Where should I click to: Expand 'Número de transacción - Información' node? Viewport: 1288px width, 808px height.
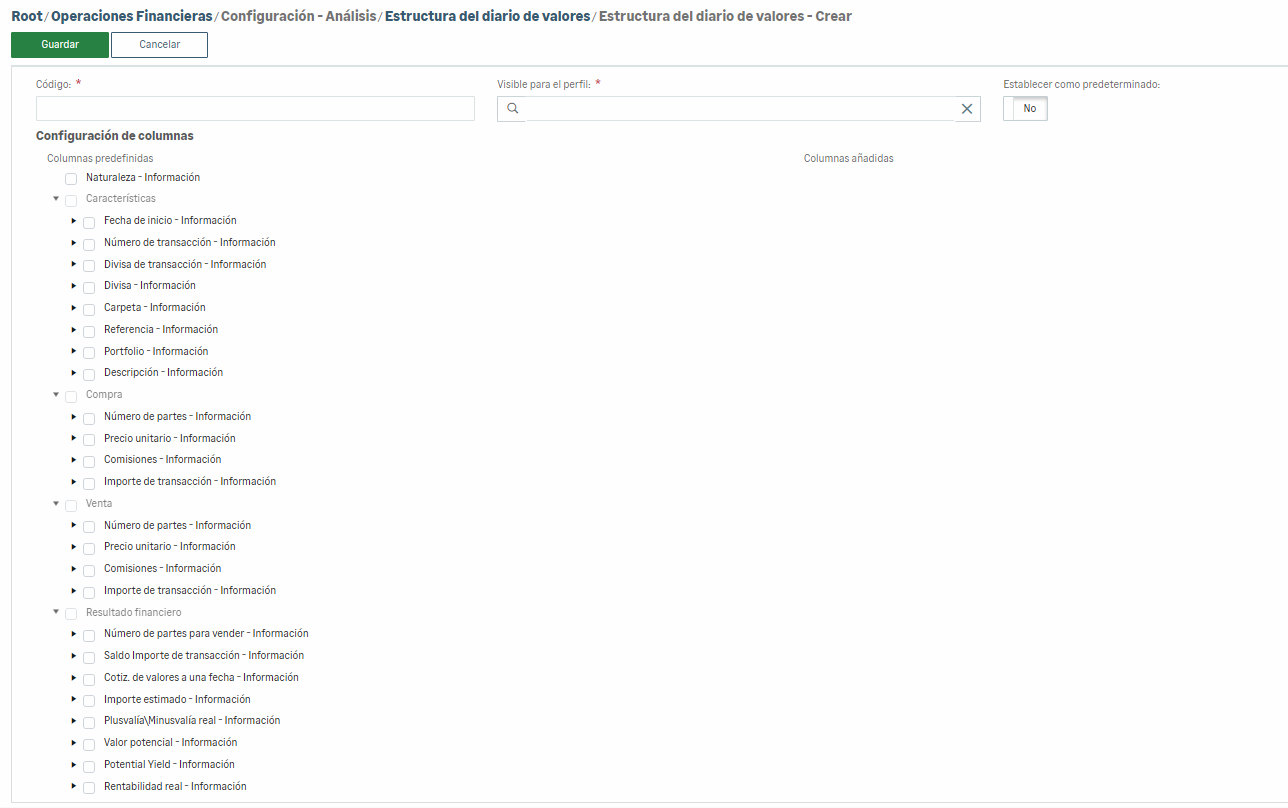point(74,243)
